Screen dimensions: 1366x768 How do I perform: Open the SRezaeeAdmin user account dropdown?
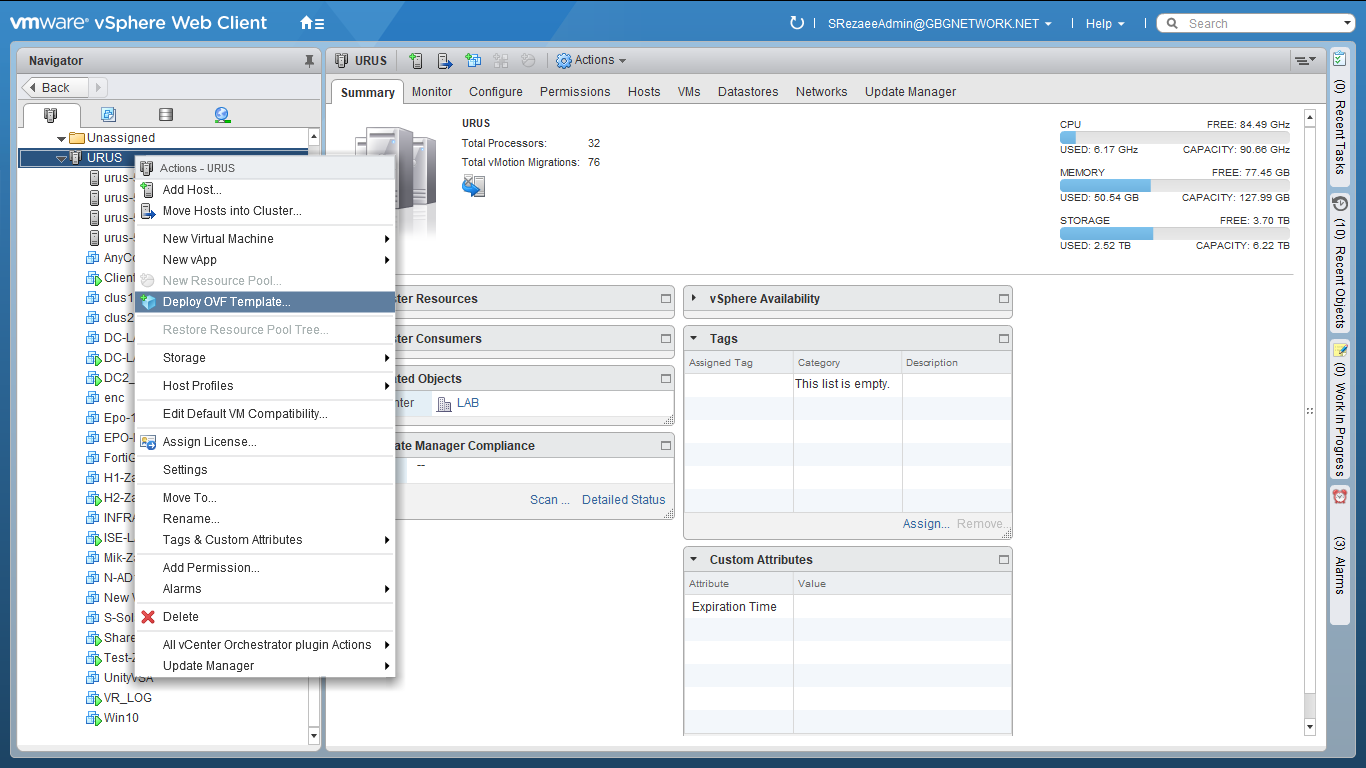coord(940,24)
